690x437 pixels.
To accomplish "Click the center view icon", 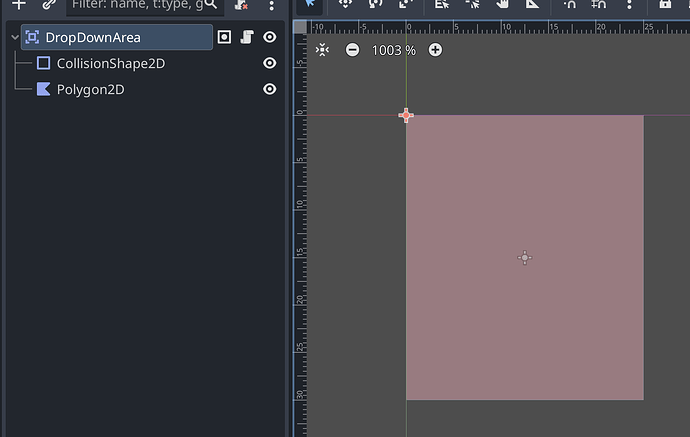I will pyautogui.click(x=322, y=50).
